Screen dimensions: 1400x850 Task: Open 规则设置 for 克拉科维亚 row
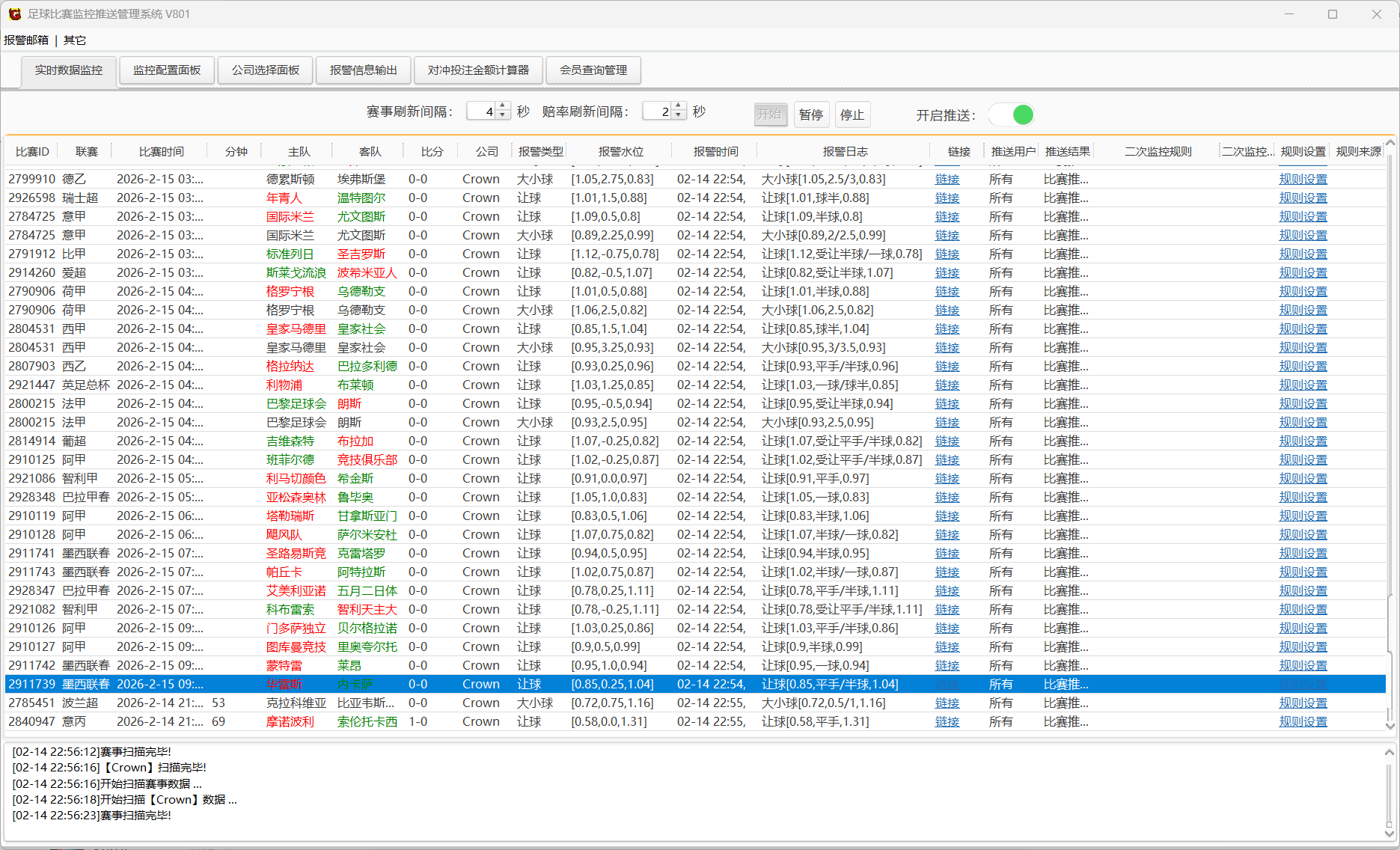tap(1303, 703)
